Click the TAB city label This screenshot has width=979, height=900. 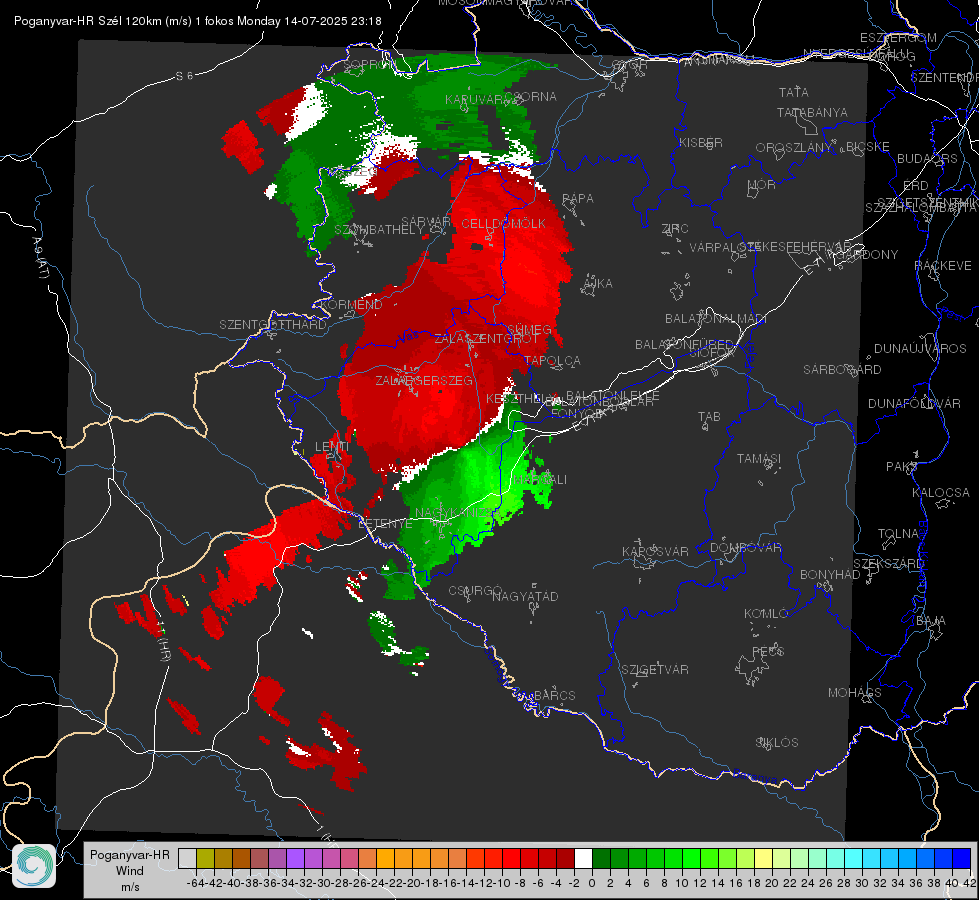(x=709, y=417)
